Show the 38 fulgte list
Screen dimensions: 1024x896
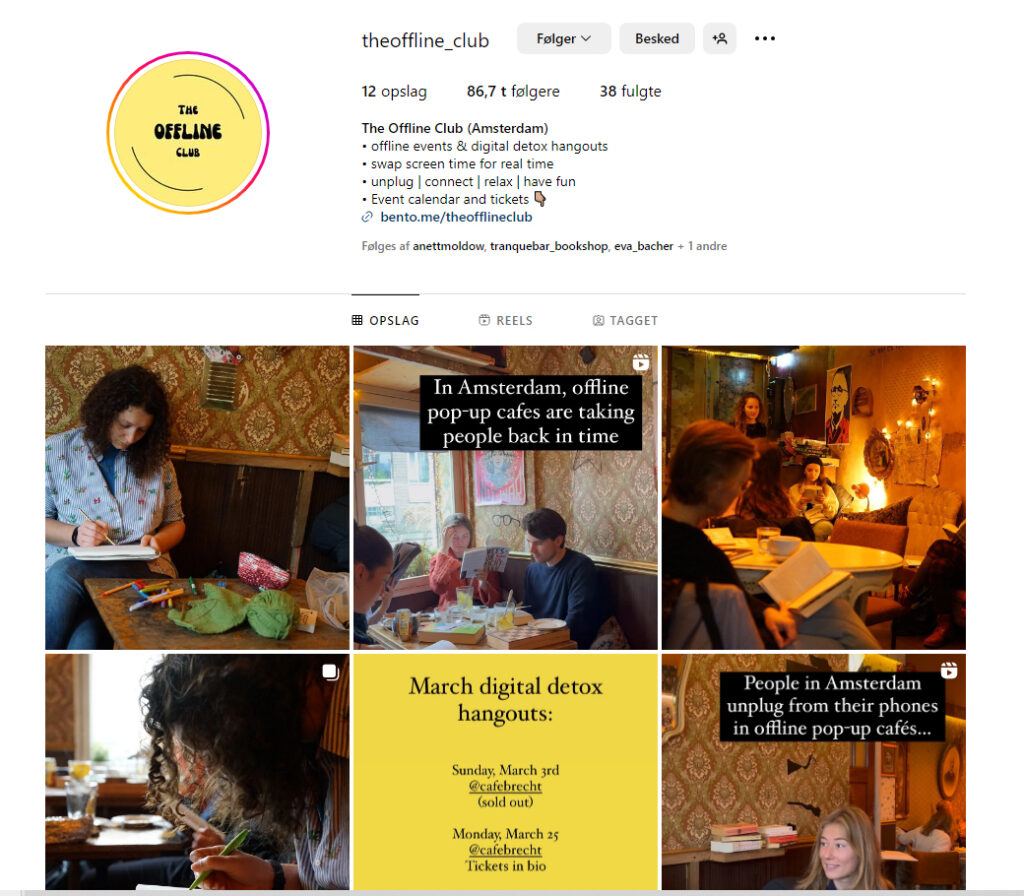[x=630, y=91]
